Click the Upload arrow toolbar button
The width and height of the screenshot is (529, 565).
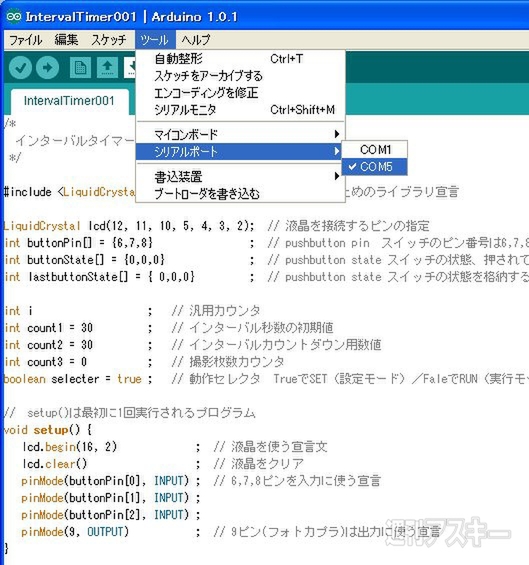coord(47,67)
